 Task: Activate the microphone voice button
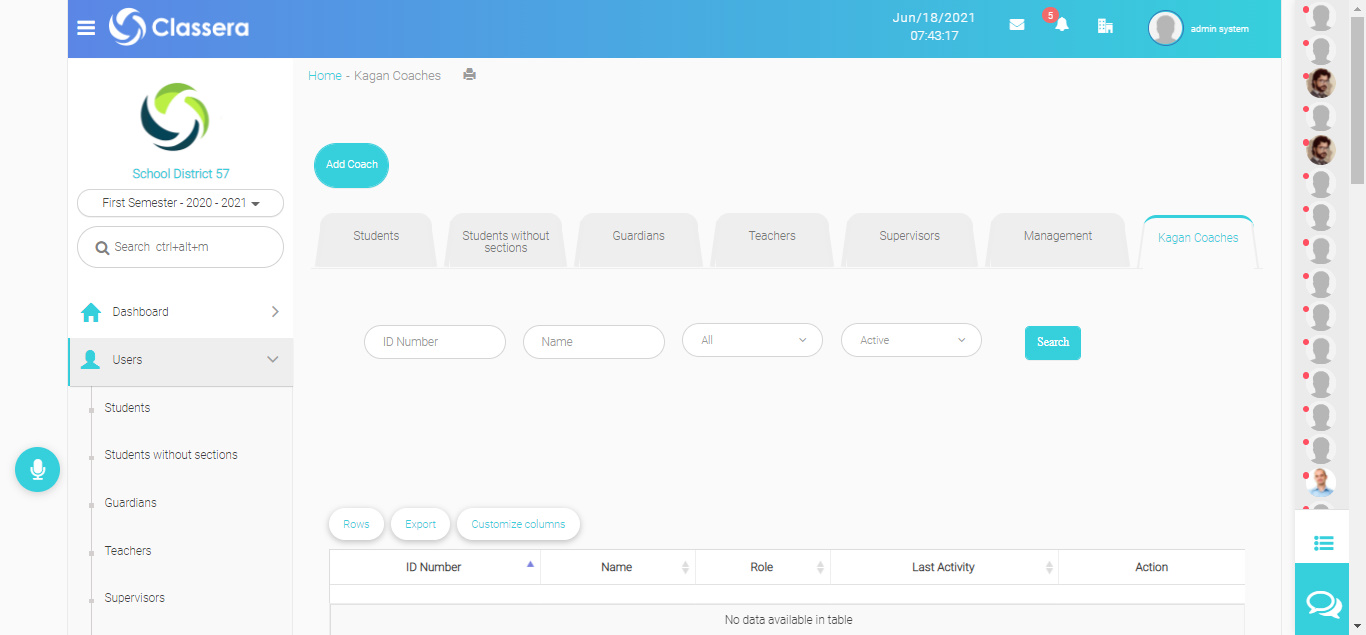tap(37, 469)
